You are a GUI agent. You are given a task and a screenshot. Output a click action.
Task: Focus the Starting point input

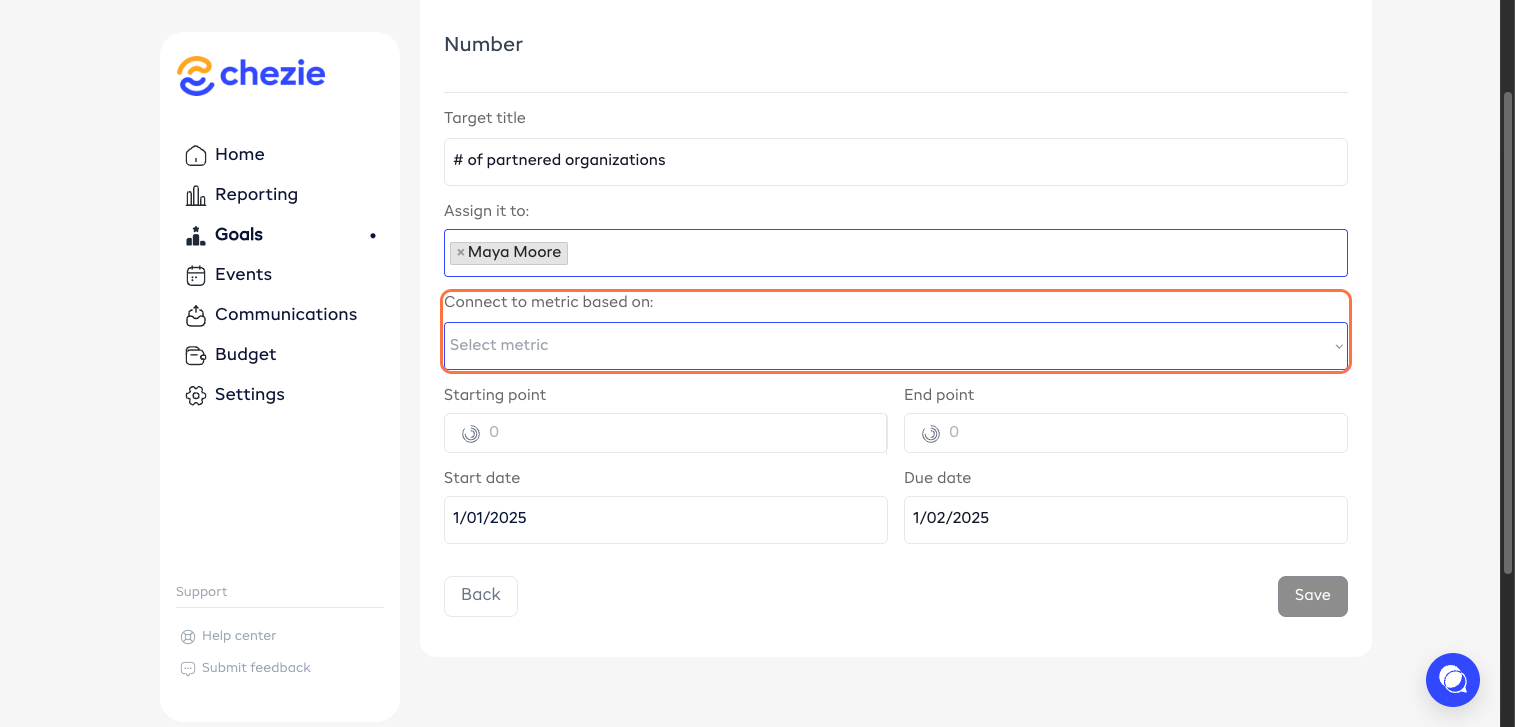click(680, 433)
